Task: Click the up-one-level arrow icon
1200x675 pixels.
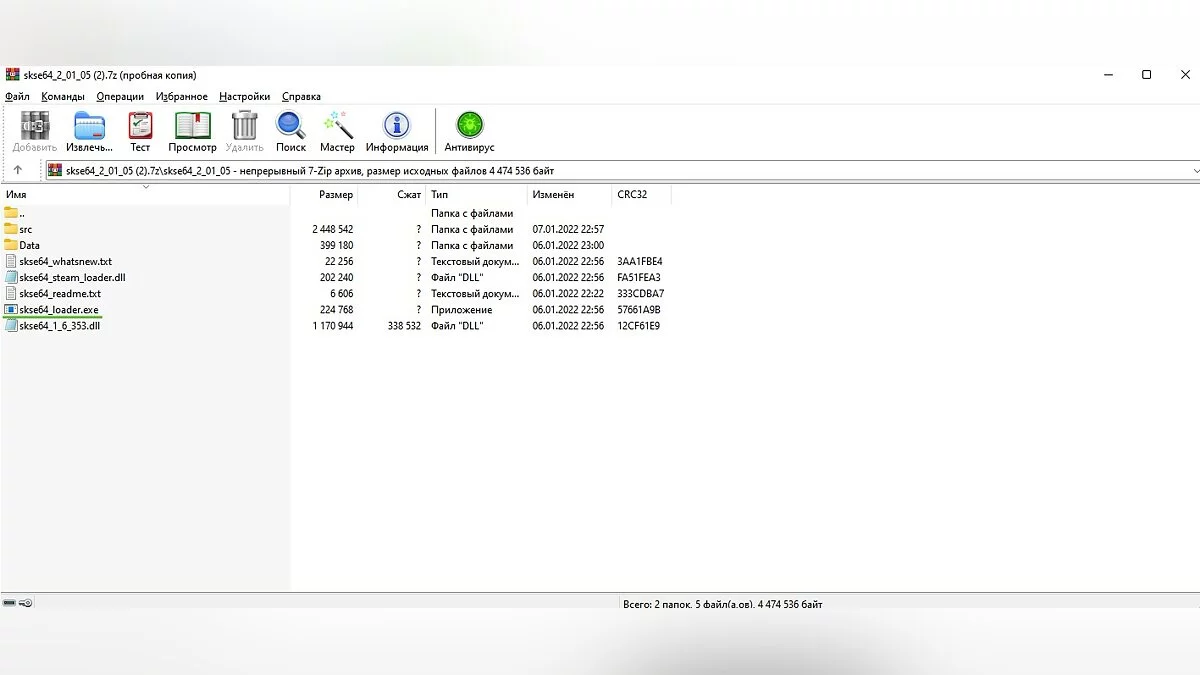Action: pos(17,170)
